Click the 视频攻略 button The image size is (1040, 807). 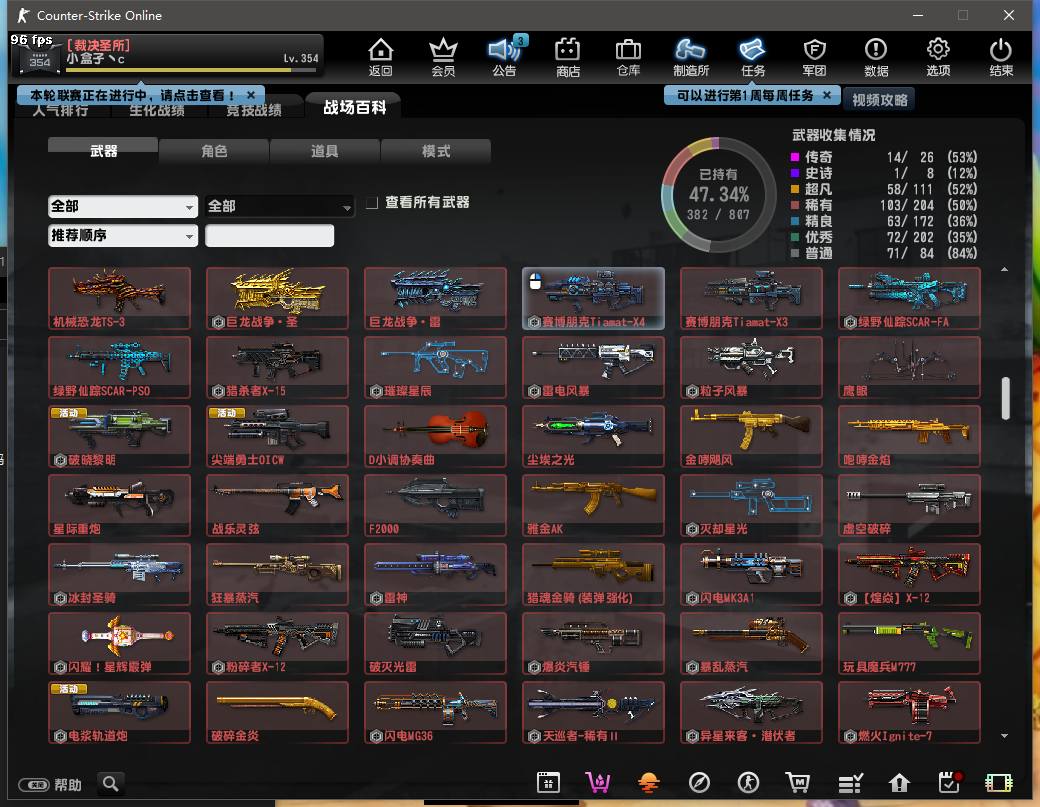pyautogui.click(x=879, y=99)
